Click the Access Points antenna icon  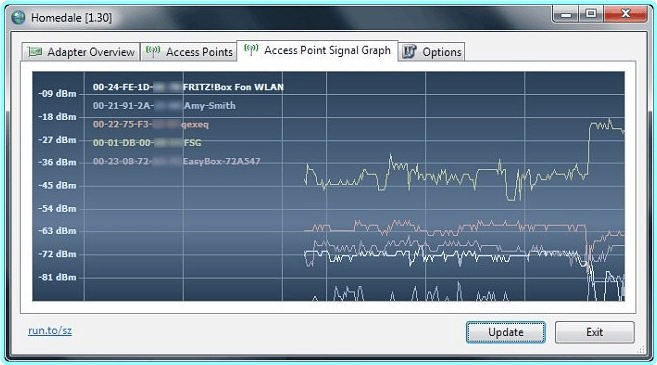153,52
